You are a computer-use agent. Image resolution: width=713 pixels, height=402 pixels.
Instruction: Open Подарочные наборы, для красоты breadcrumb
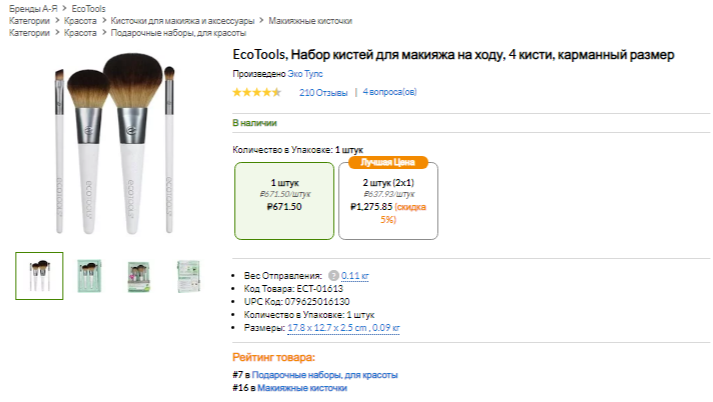click(164, 32)
